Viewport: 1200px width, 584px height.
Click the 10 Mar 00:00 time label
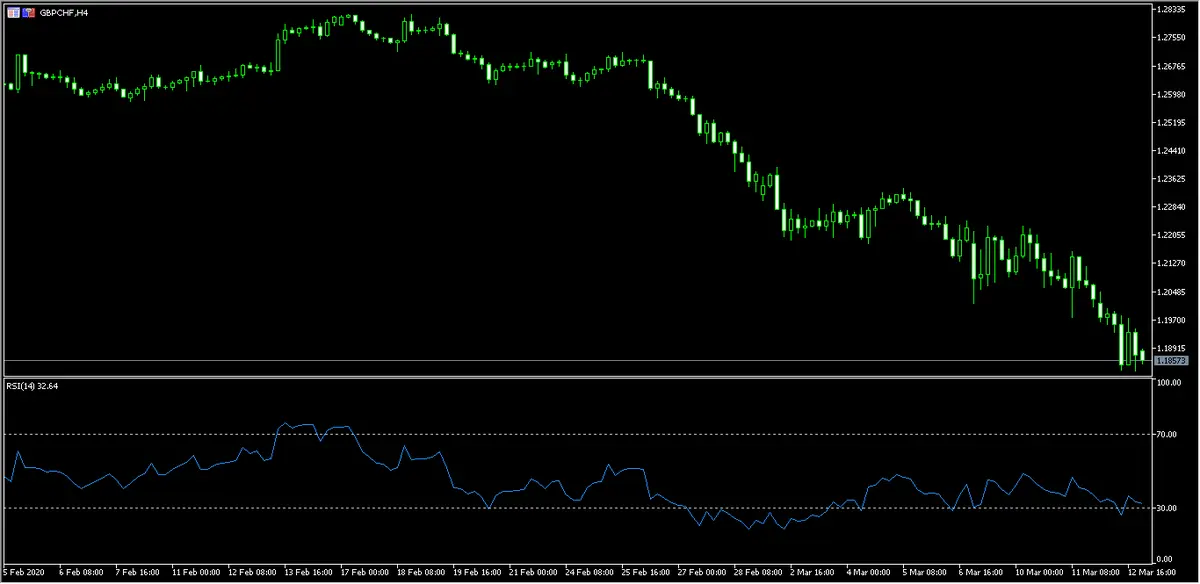point(1041,572)
